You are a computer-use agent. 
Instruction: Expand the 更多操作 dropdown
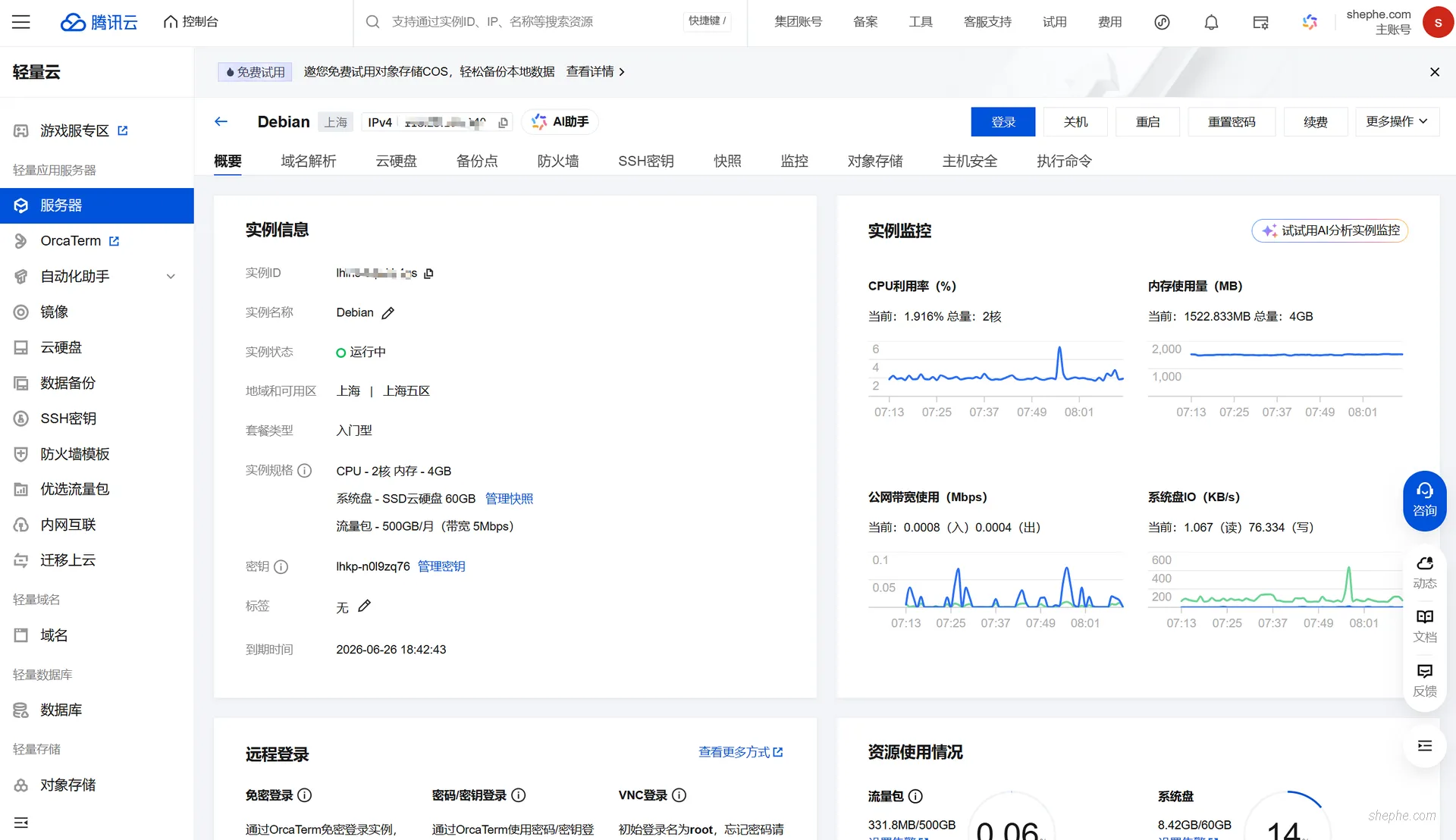(1396, 121)
